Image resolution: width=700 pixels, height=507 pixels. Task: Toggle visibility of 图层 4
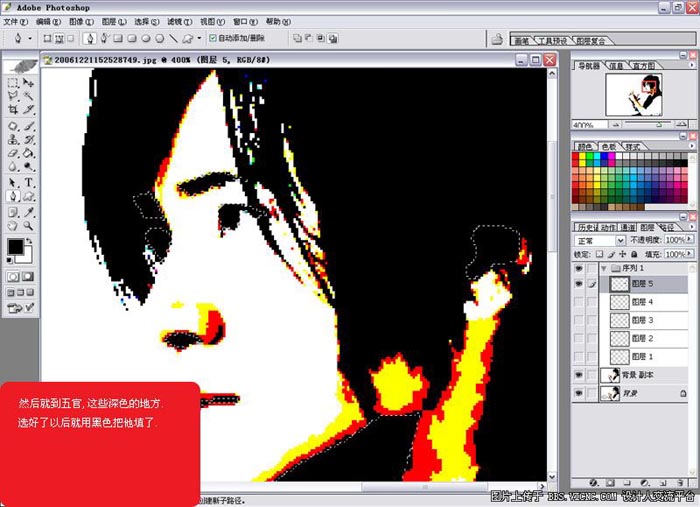click(x=579, y=302)
